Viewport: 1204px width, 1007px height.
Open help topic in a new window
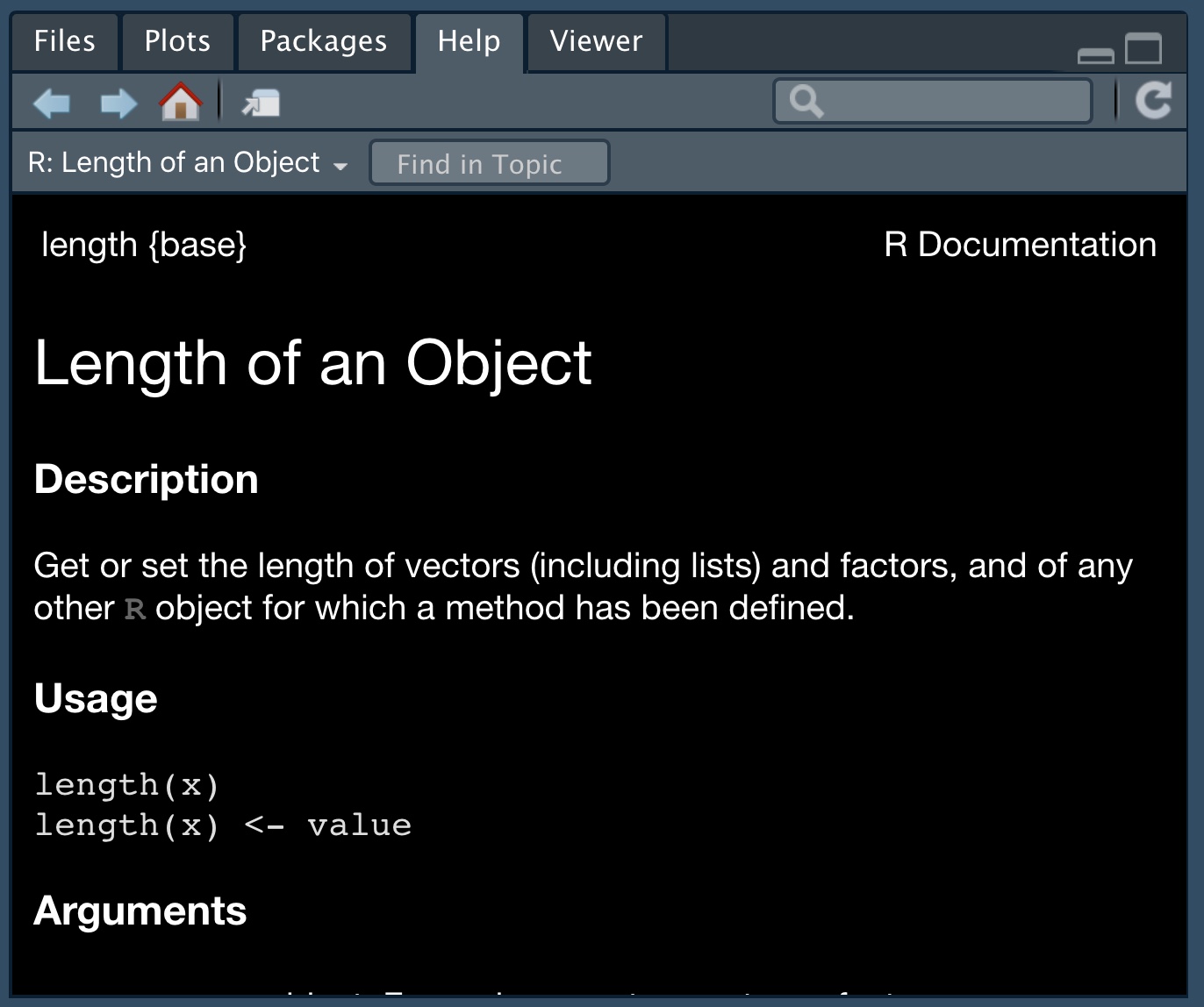(258, 102)
